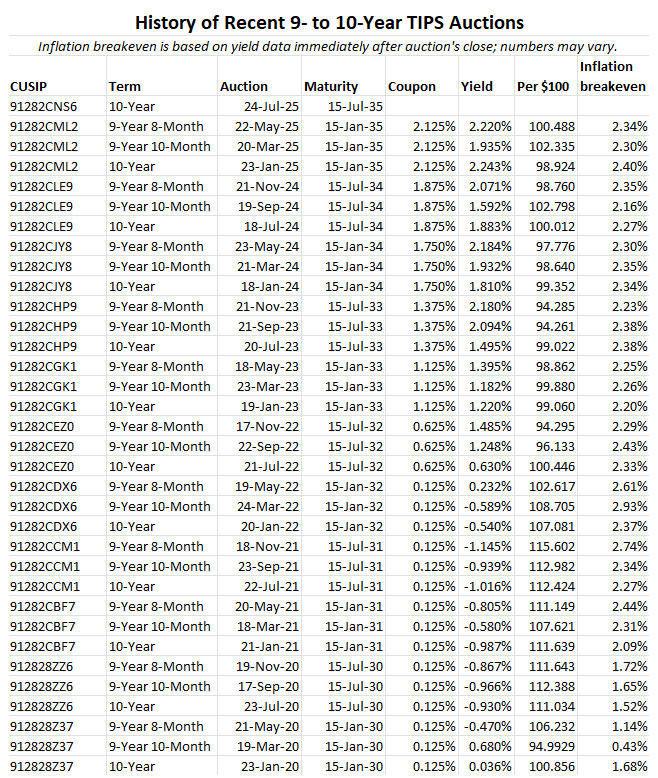Select the 2.93% inflation breakeven cell
658x778 pixels.
[625, 507]
